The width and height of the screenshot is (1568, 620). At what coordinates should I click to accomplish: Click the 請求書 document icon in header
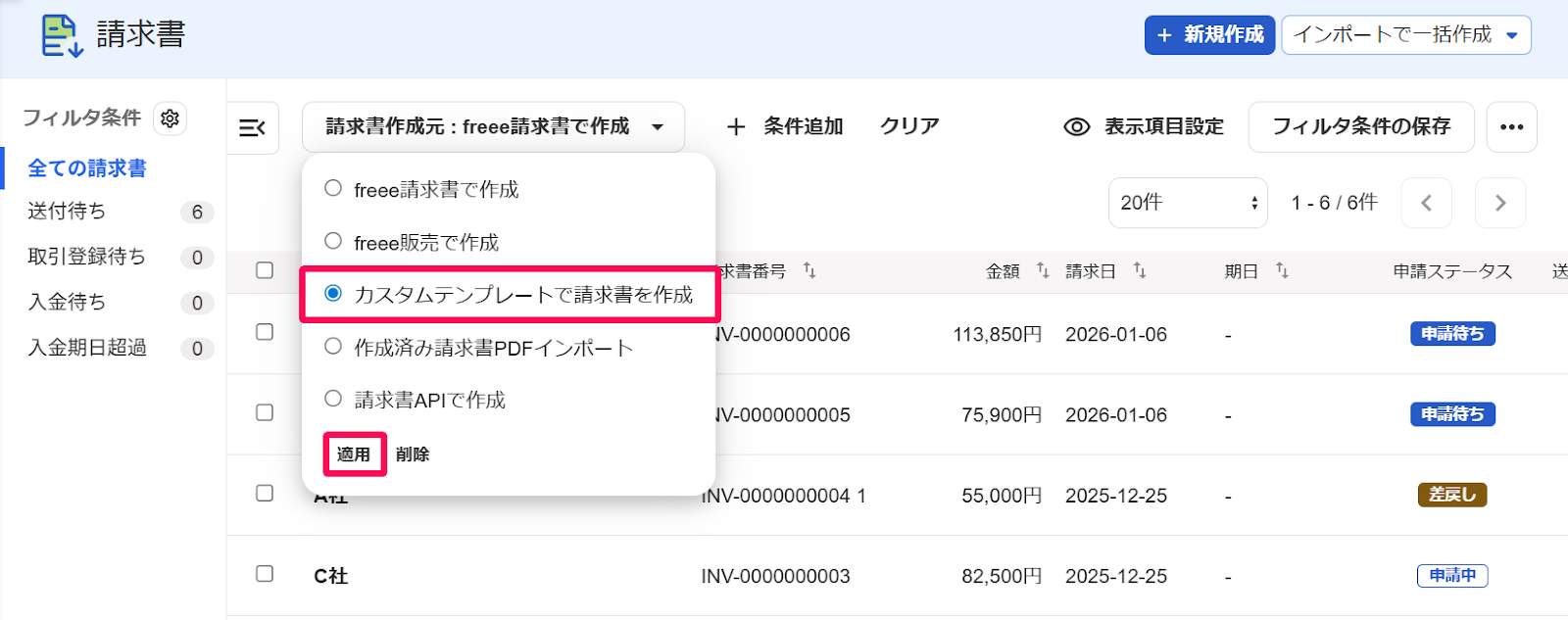(62, 35)
